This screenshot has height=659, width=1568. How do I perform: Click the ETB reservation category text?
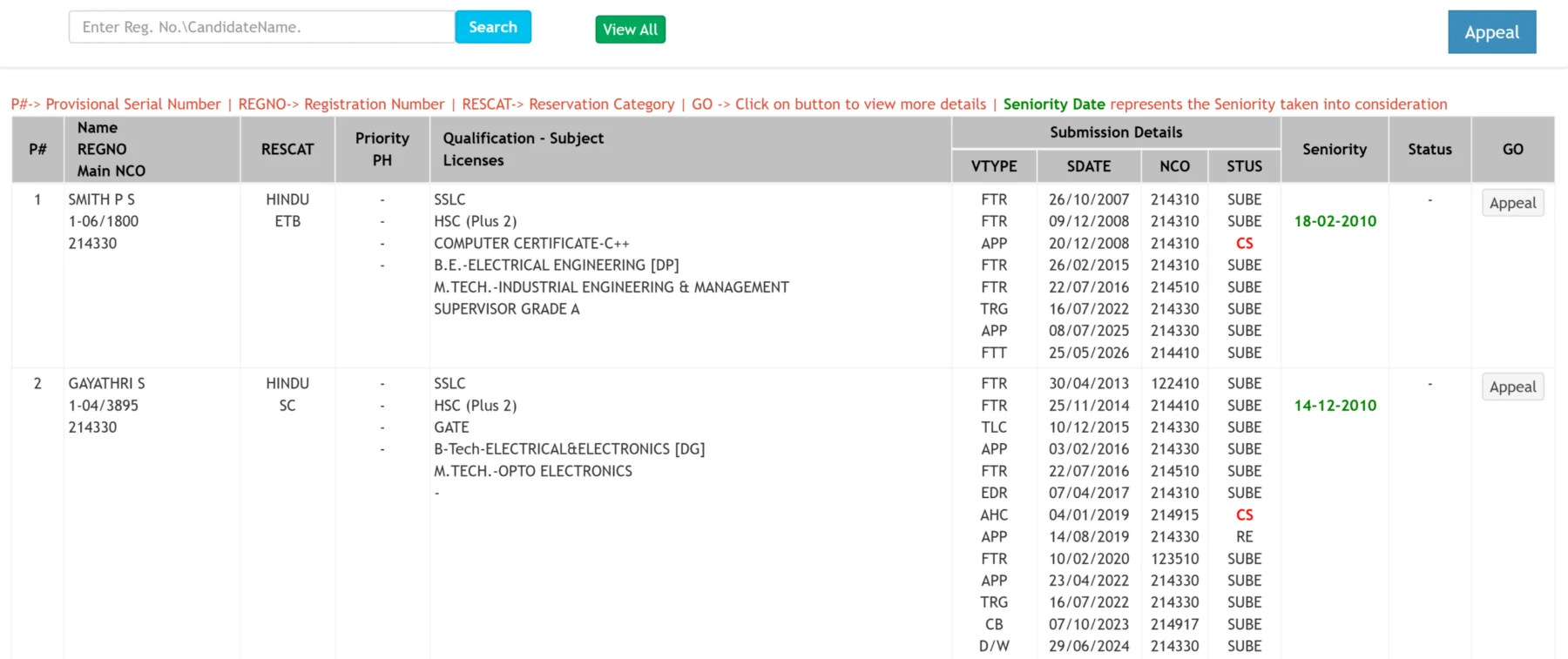(x=287, y=221)
